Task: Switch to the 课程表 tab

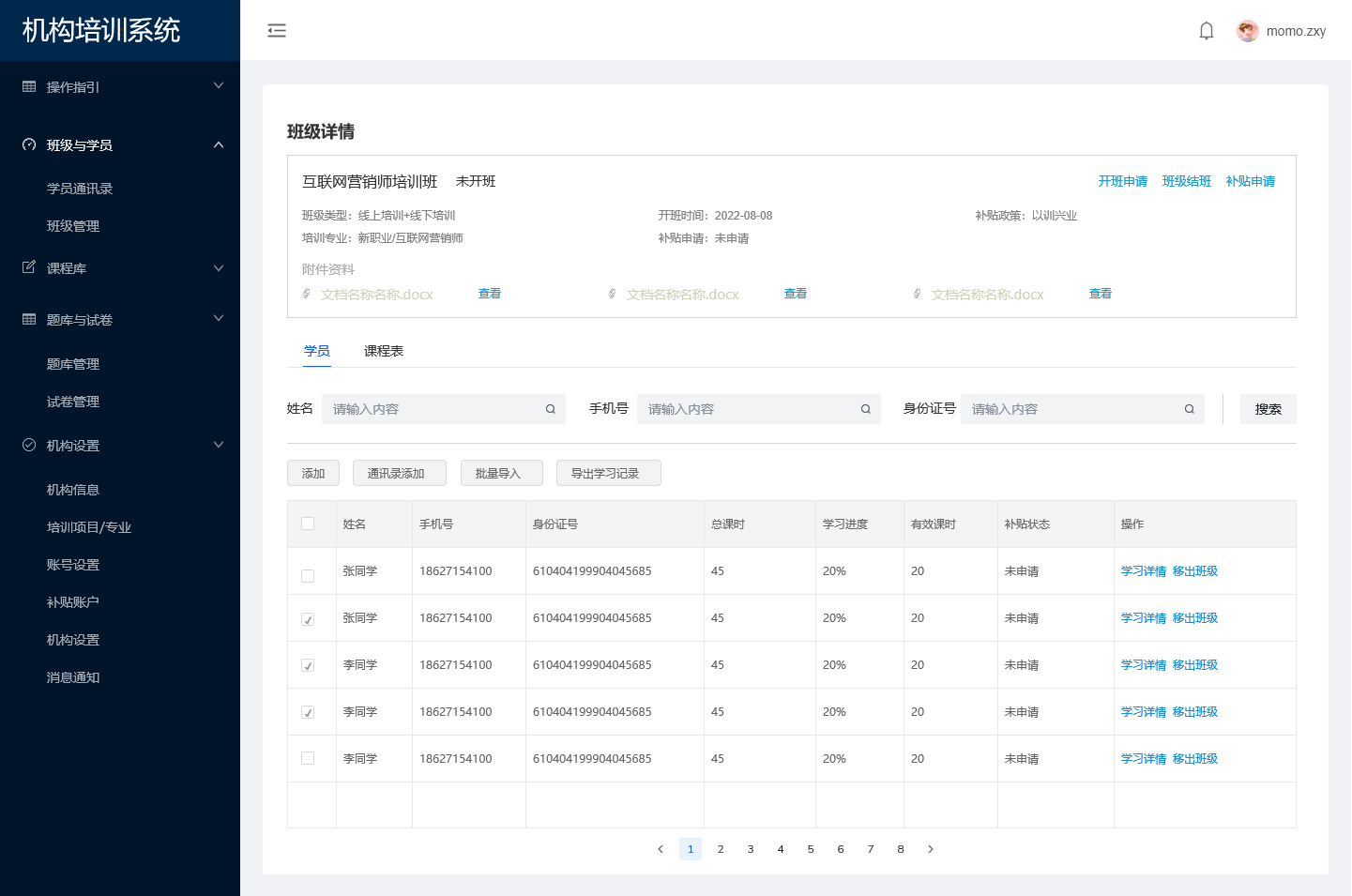Action: pos(384,351)
